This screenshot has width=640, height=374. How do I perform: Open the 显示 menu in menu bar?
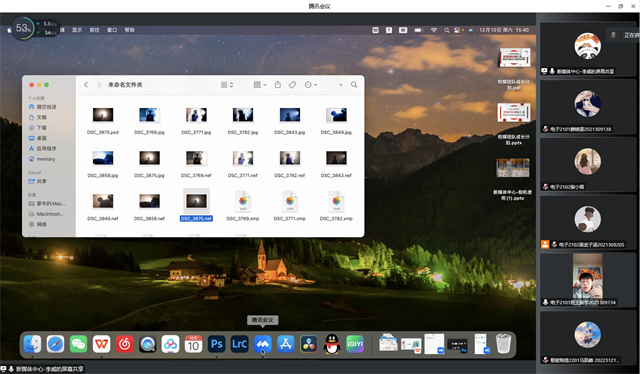tap(77, 30)
